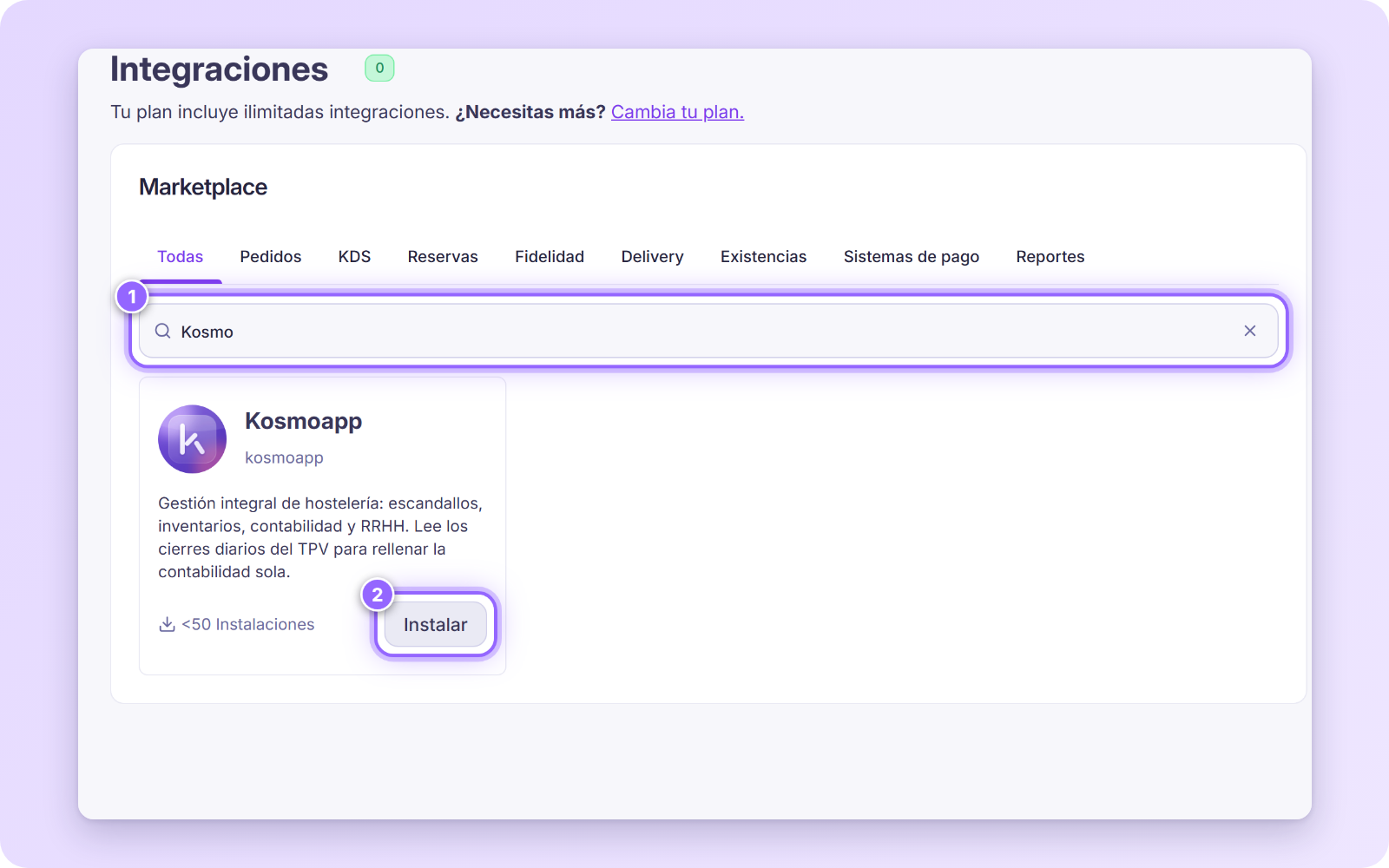Clear the search with the X icon
The height and width of the screenshot is (868, 1389).
tap(1250, 331)
